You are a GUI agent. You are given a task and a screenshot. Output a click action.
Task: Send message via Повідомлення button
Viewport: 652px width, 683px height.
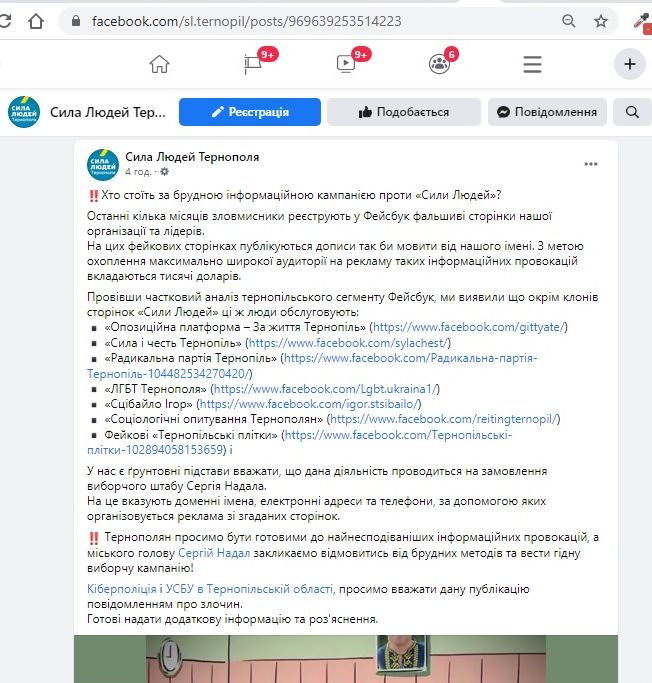(547, 112)
